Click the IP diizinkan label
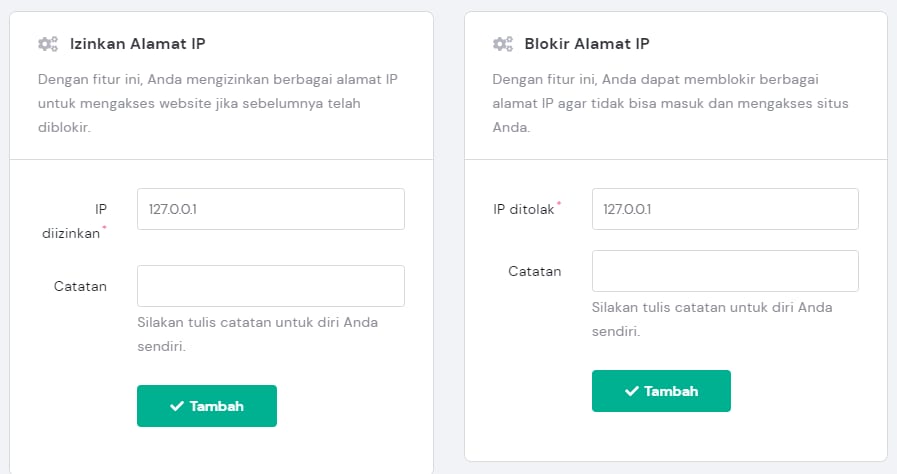Image resolution: width=897 pixels, height=474 pixels. coord(85,219)
